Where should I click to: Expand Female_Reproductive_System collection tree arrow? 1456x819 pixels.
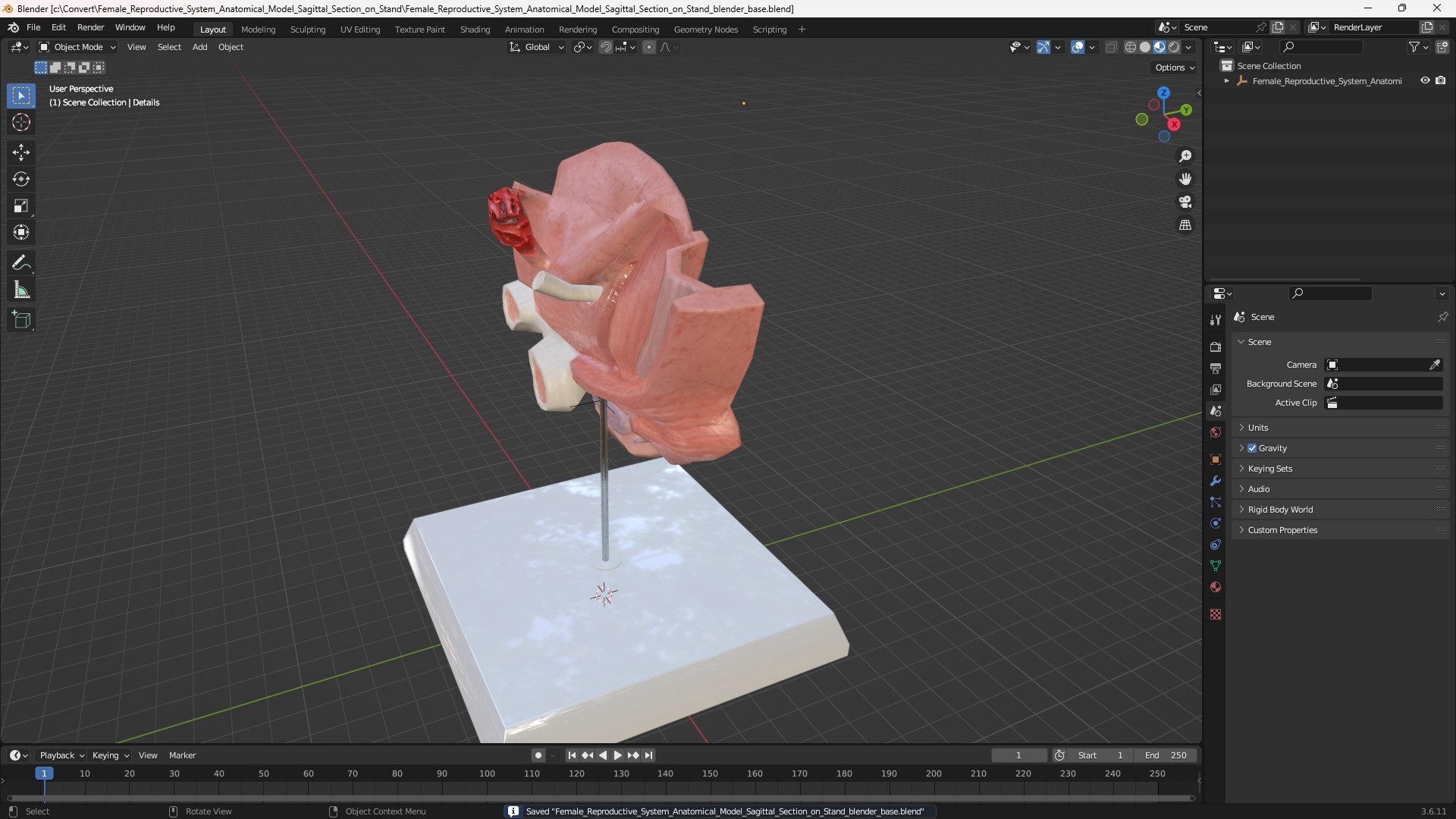tap(1227, 80)
